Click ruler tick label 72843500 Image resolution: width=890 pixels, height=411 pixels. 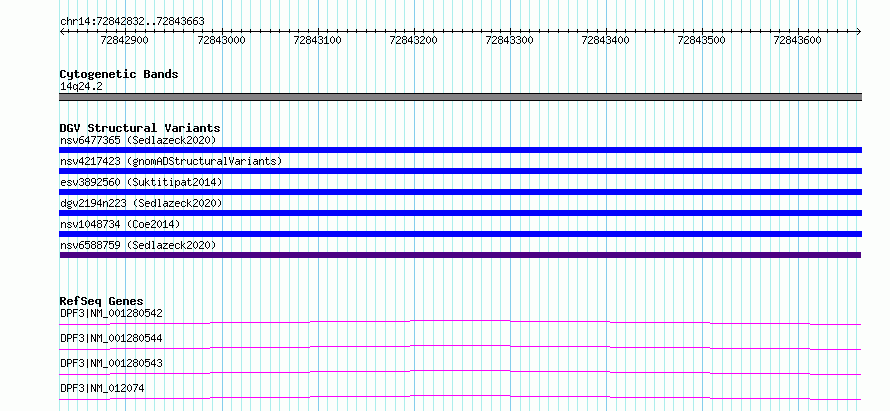point(702,41)
